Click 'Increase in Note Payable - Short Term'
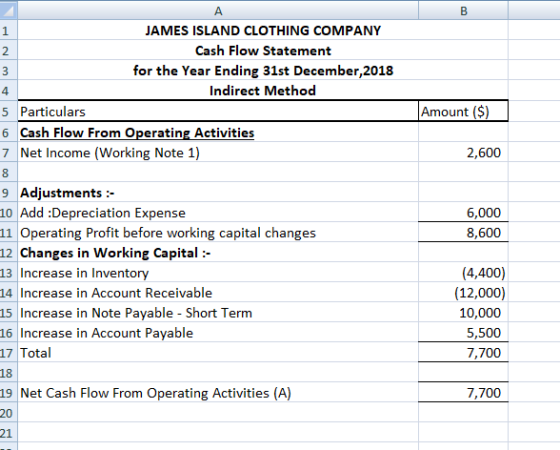Image resolution: width=560 pixels, height=450 pixels. (x=218, y=313)
